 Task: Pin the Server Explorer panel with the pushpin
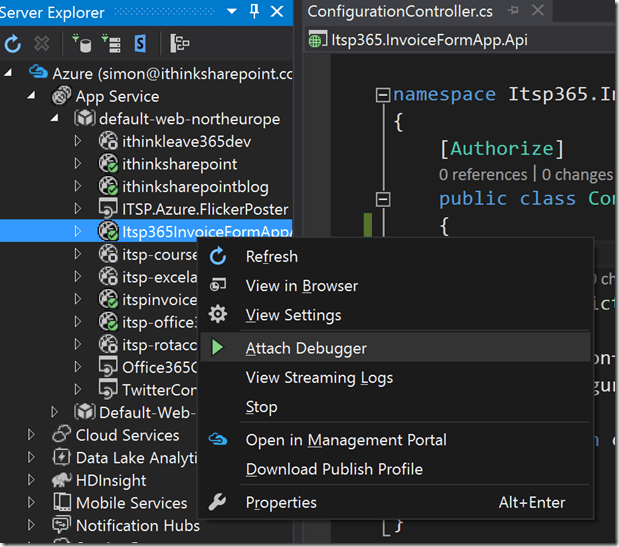coord(254,11)
